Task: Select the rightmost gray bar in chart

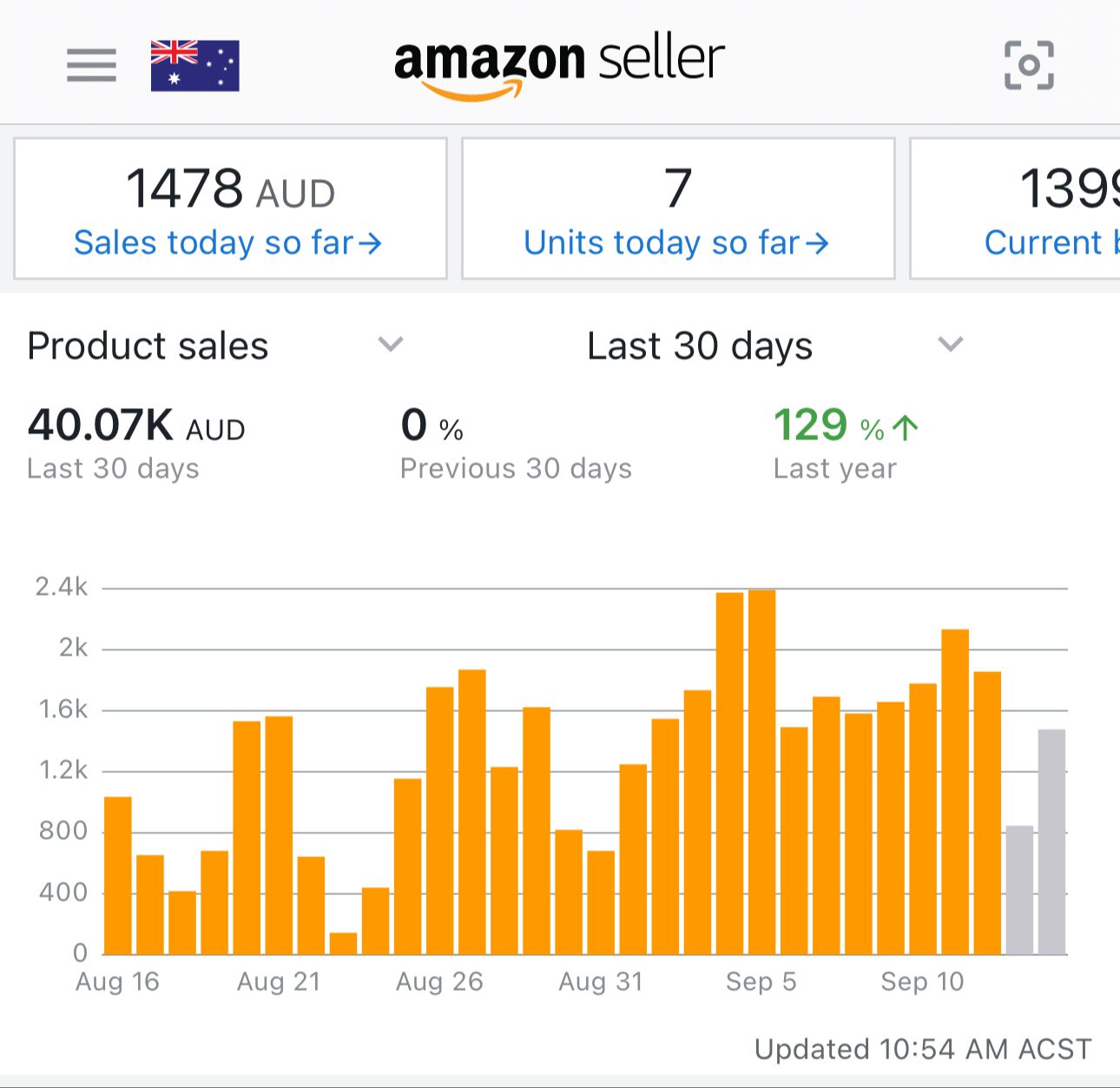Action: 1051,841
